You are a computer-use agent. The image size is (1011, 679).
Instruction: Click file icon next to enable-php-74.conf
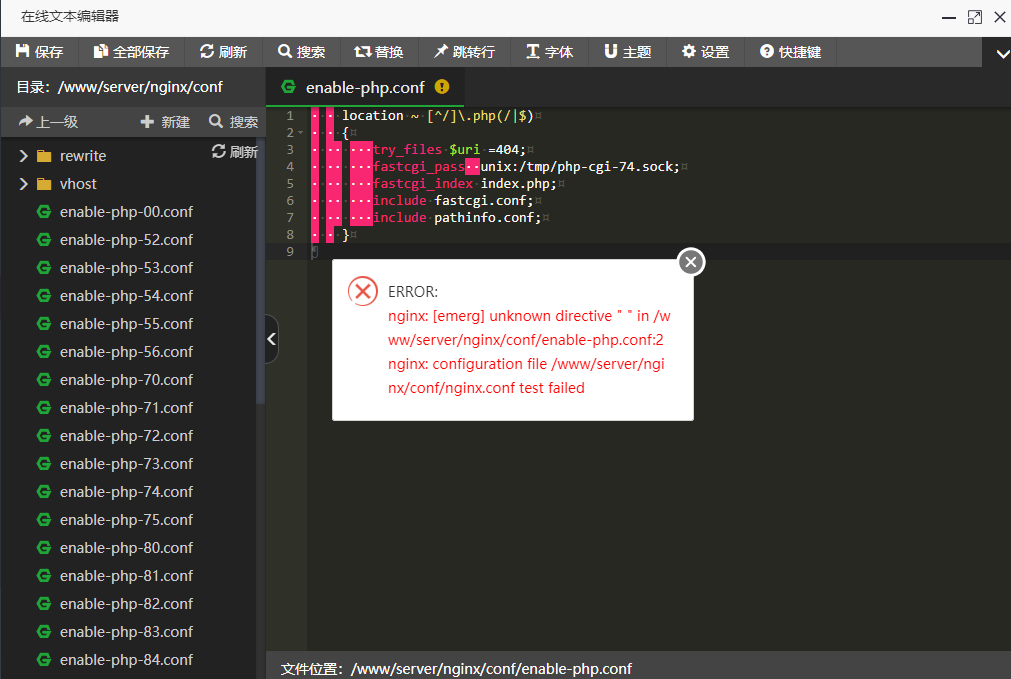tap(44, 491)
